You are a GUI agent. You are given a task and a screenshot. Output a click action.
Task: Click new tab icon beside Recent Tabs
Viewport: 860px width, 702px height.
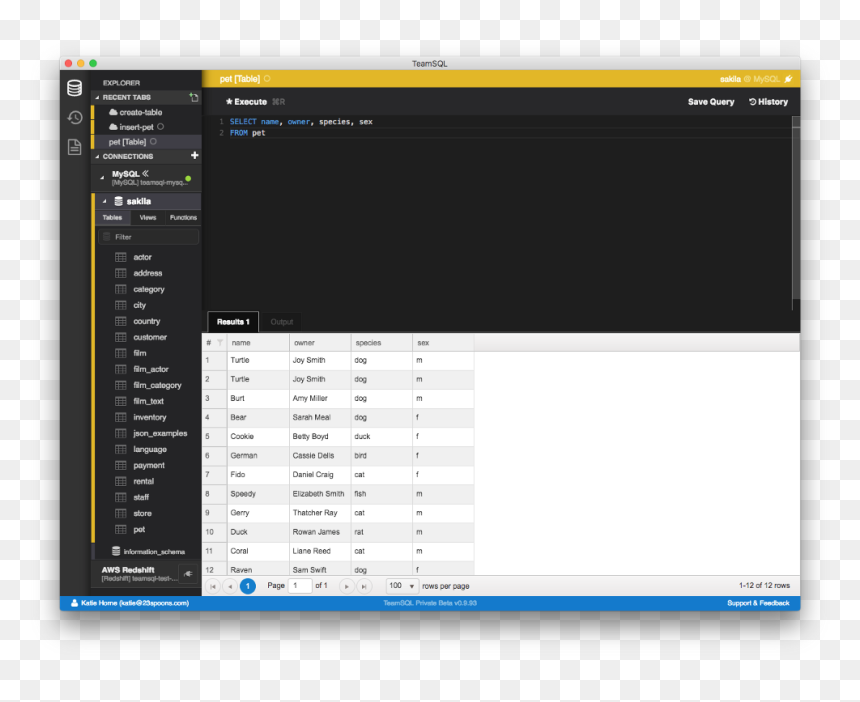coord(194,97)
